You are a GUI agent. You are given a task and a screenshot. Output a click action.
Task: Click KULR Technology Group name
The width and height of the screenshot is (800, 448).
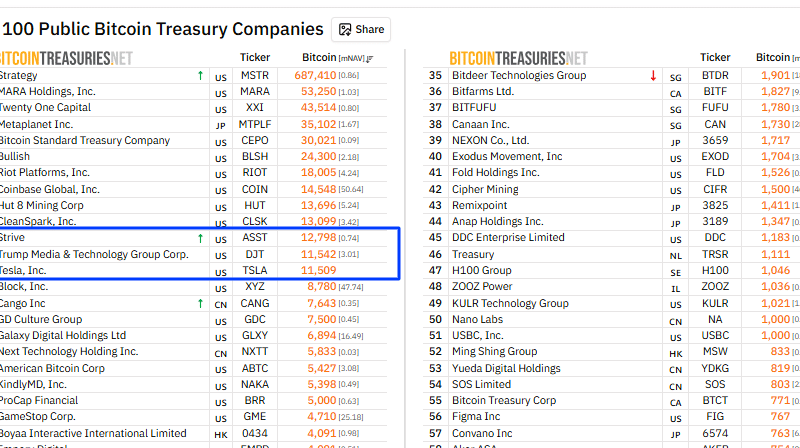510,304
